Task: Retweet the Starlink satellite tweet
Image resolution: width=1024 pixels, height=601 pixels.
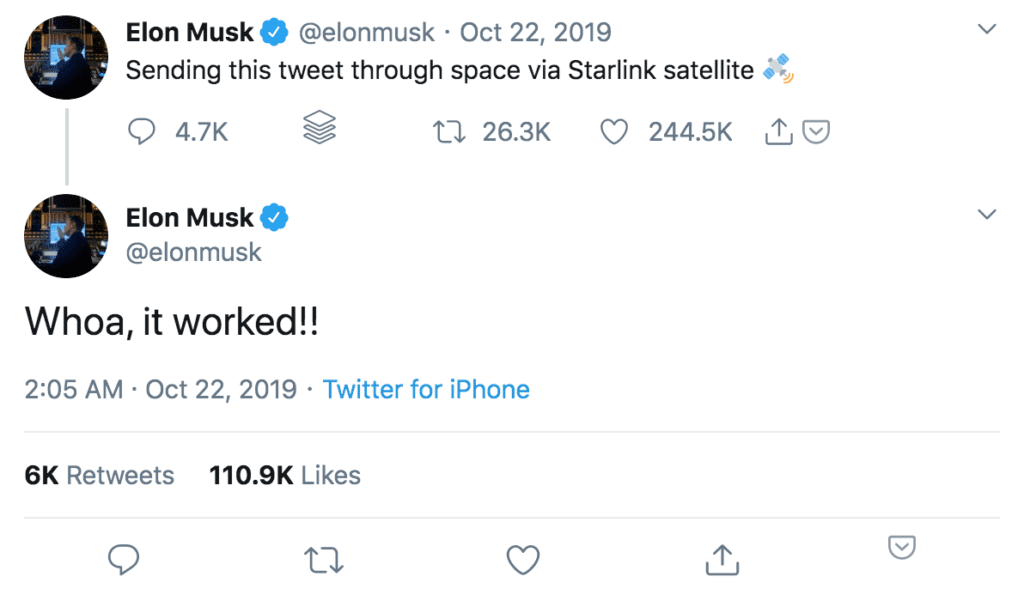Action: tap(444, 132)
